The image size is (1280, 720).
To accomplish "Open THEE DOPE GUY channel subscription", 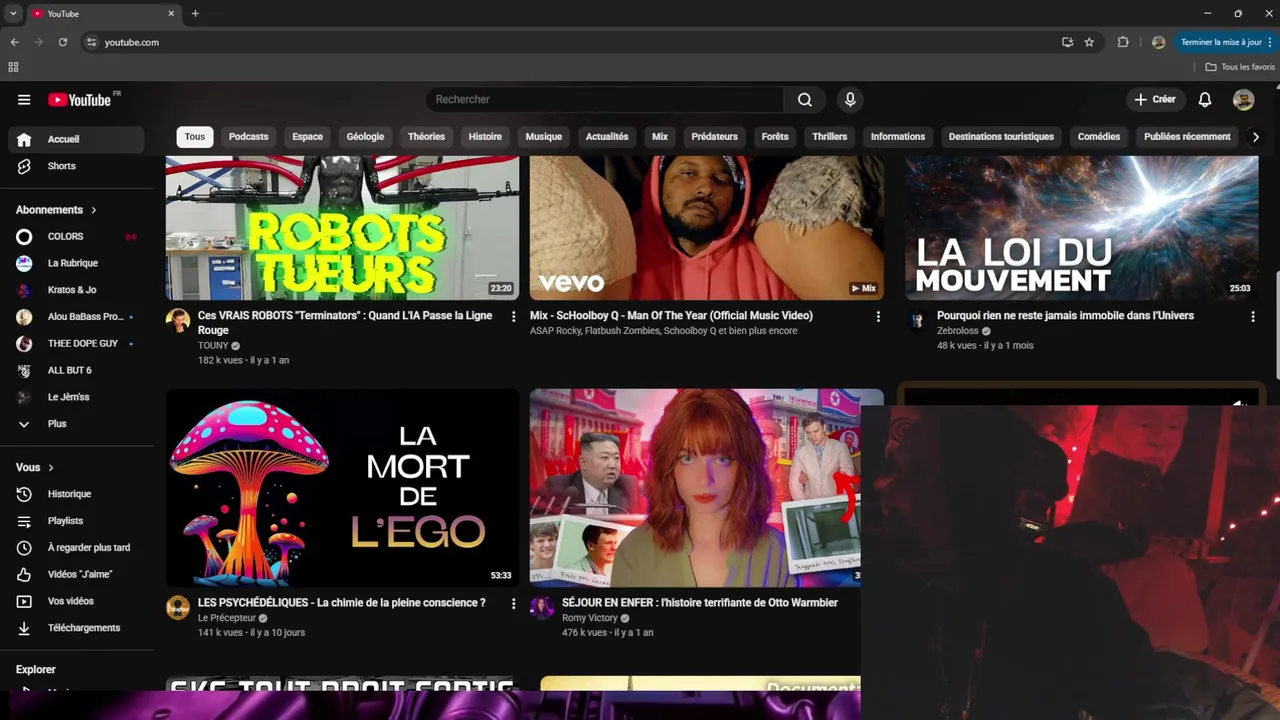I will click(x=75, y=343).
